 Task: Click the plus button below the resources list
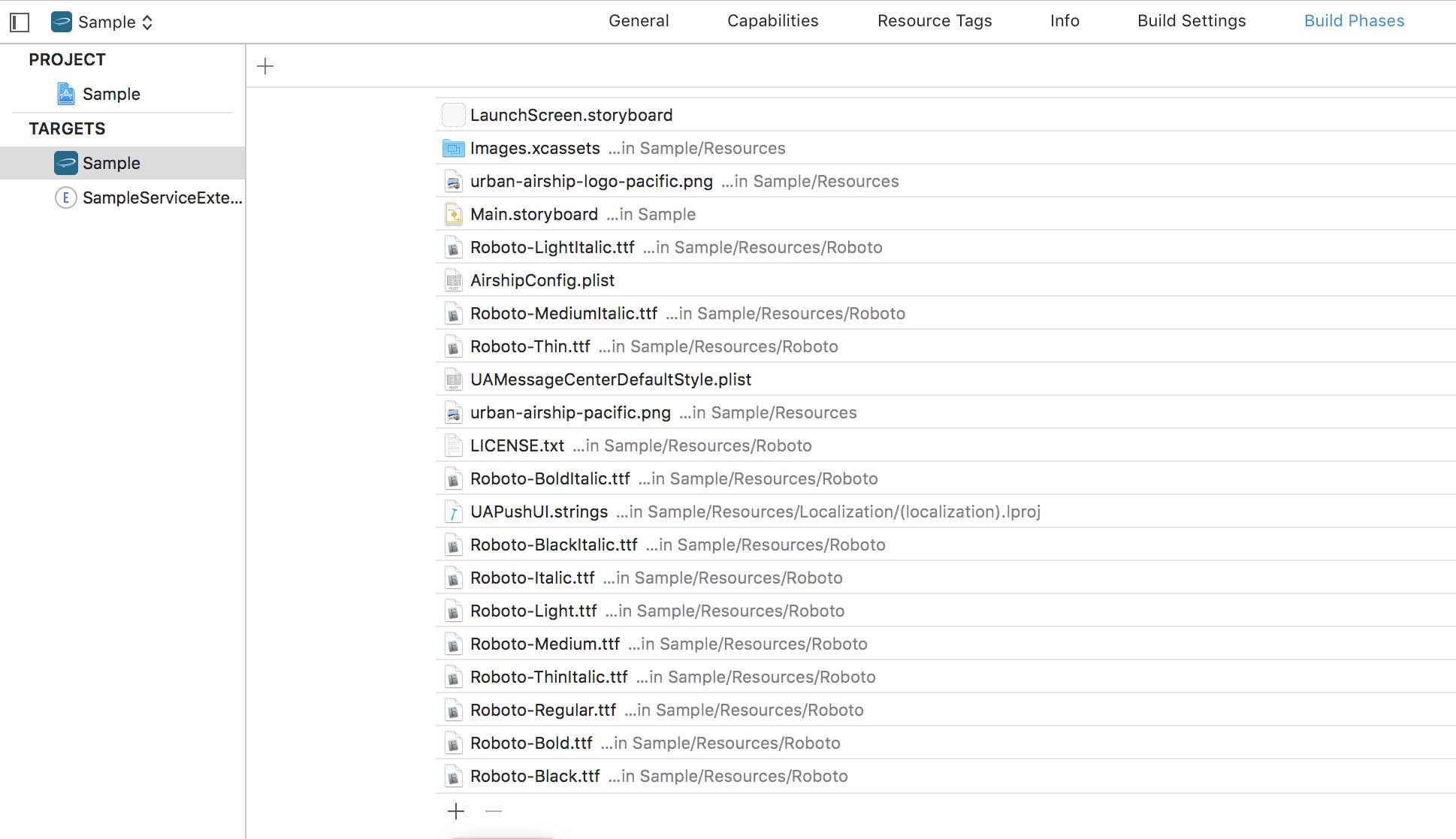pyautogui.click(x=456, y=811)
